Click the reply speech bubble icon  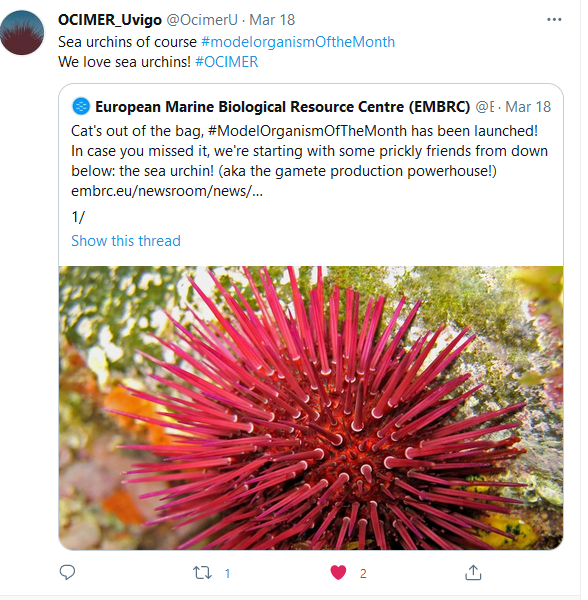67,572
